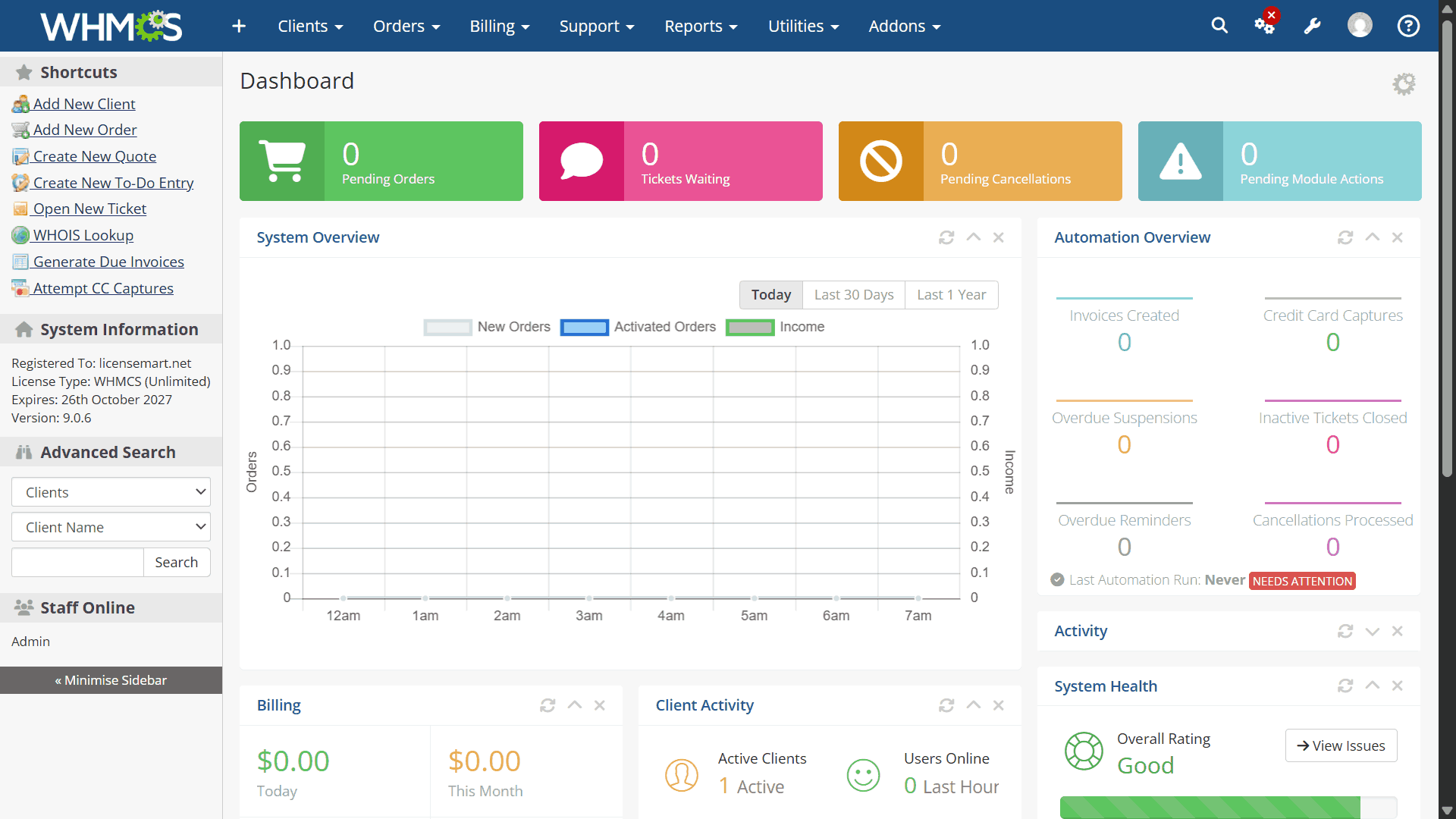Open the Utilities menu
This screenshot has width=1456, height=819.
pyautogui.click(x=804, y=26)
